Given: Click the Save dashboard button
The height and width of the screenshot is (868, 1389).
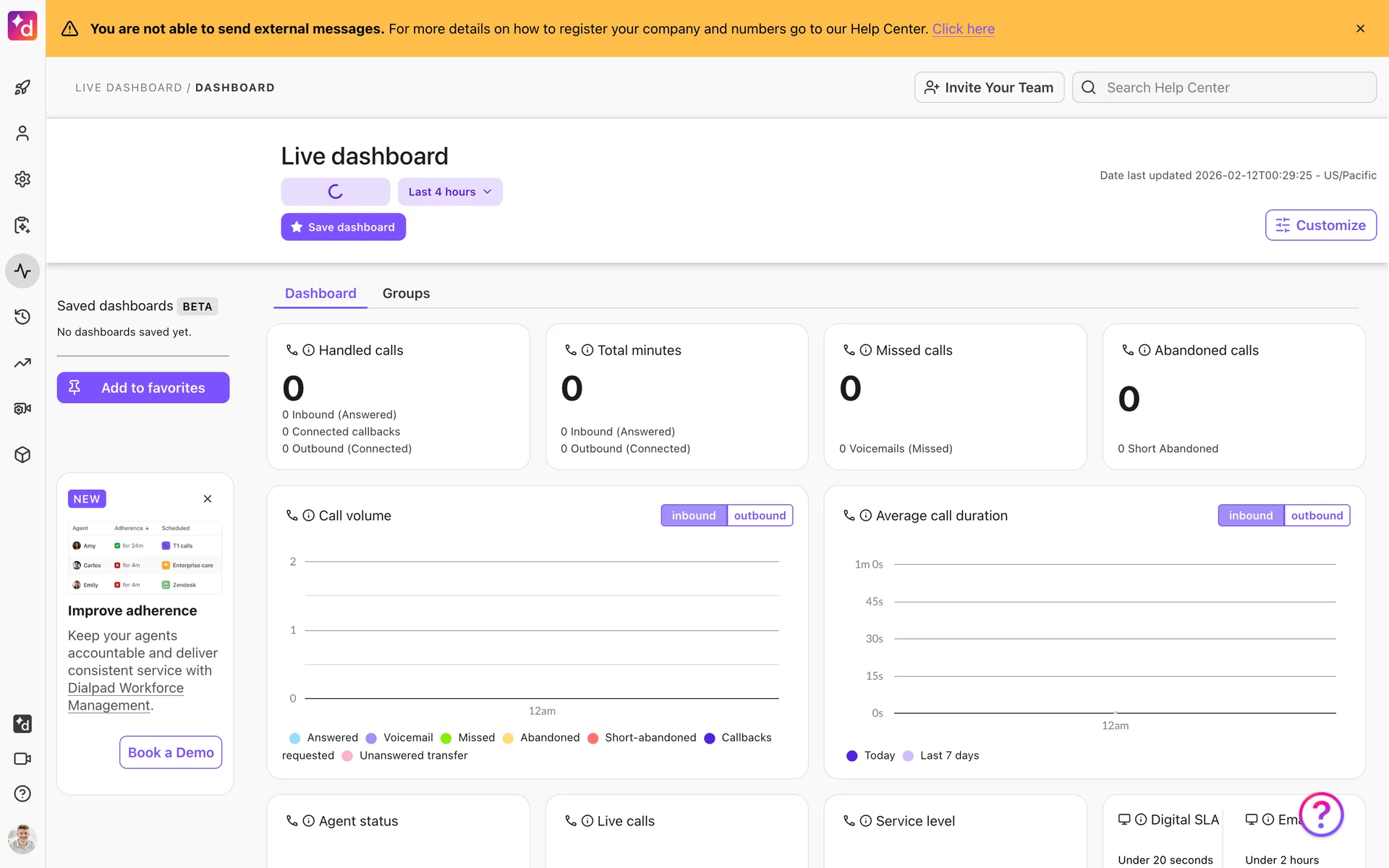Looking at the screenshot, I should click(x=343, y=227).
